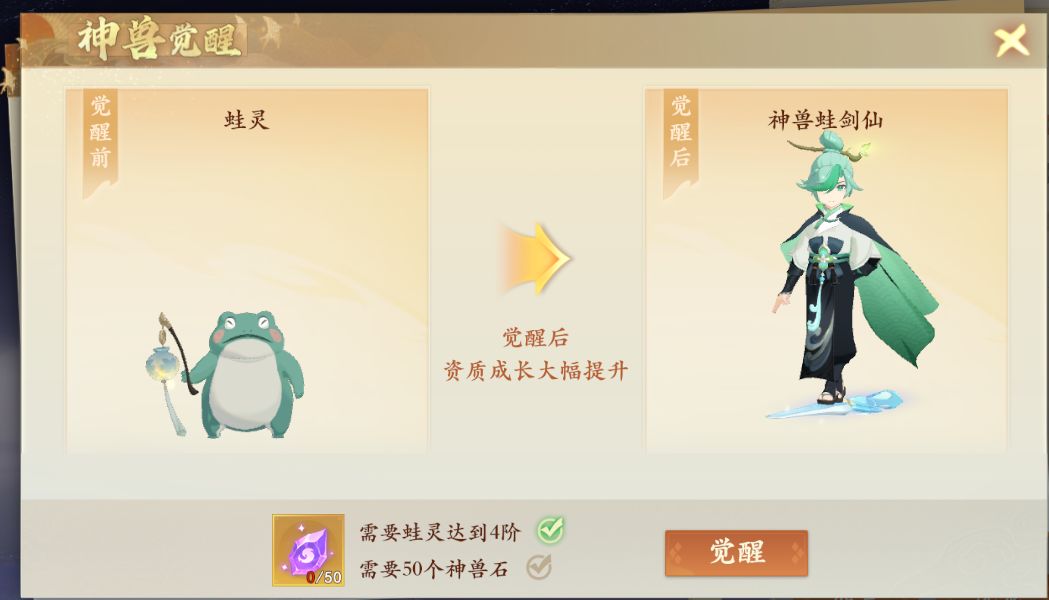Click the 蛙灵 name label
Image resolution: width=1049 pixels, height=600 pixels.
point(246,120)
